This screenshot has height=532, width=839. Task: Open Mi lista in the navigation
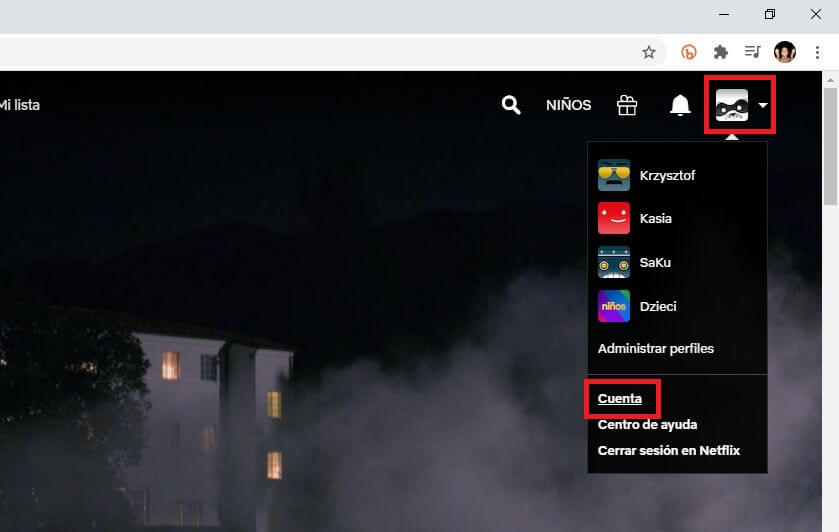[19, 105]
